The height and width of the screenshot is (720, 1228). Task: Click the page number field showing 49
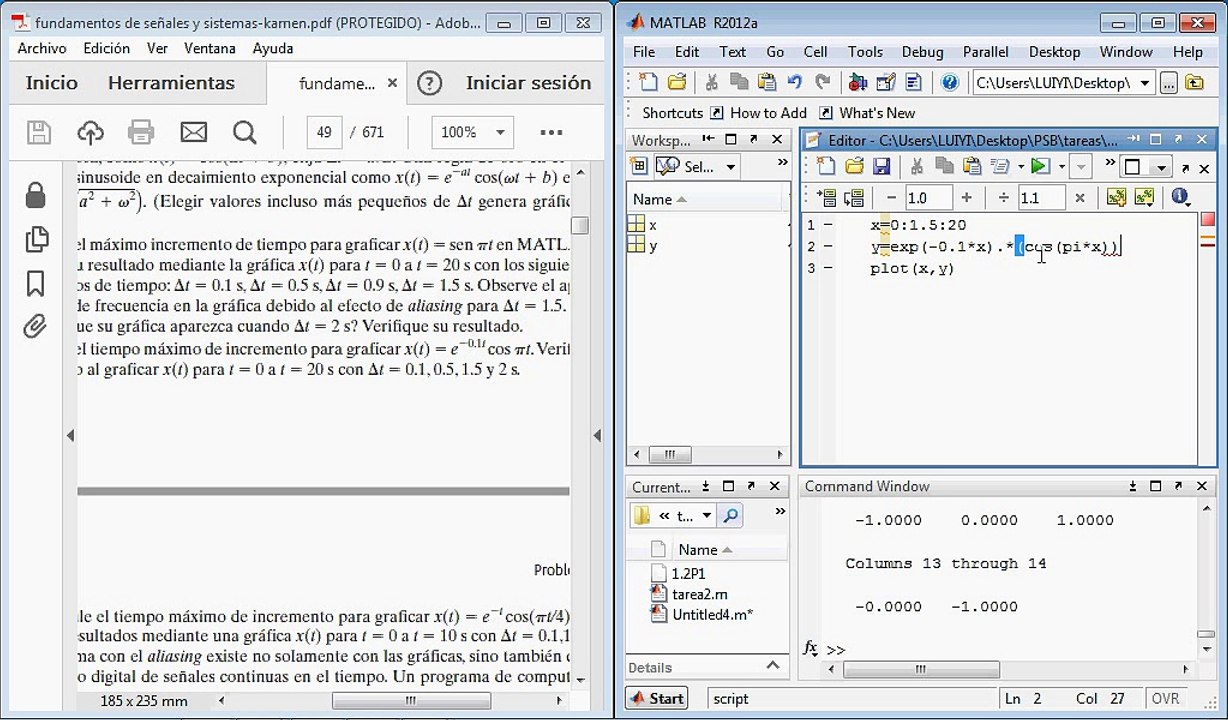pyautogui.click(x=324, y=132)
